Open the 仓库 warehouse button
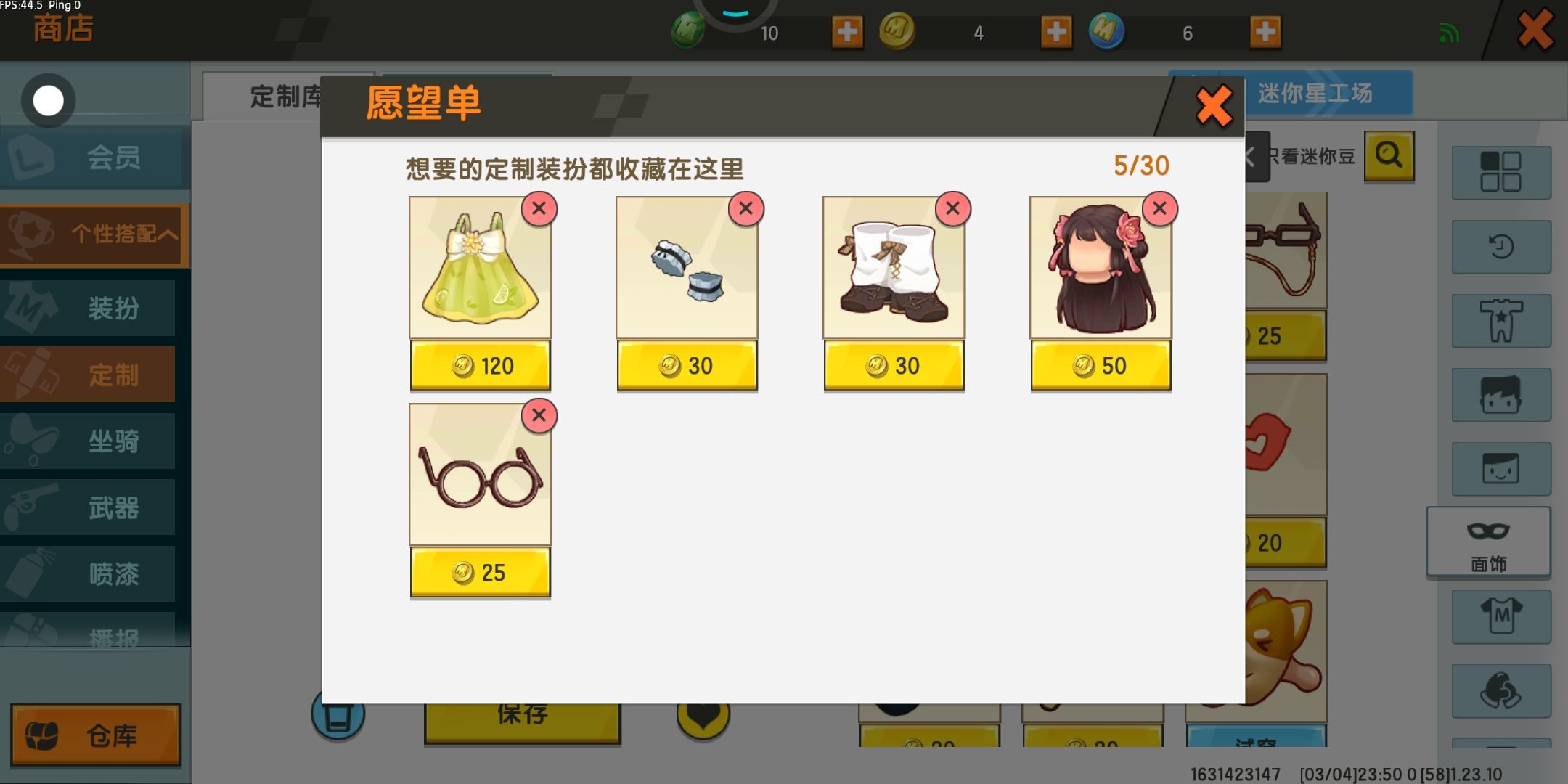 [95, 735]
